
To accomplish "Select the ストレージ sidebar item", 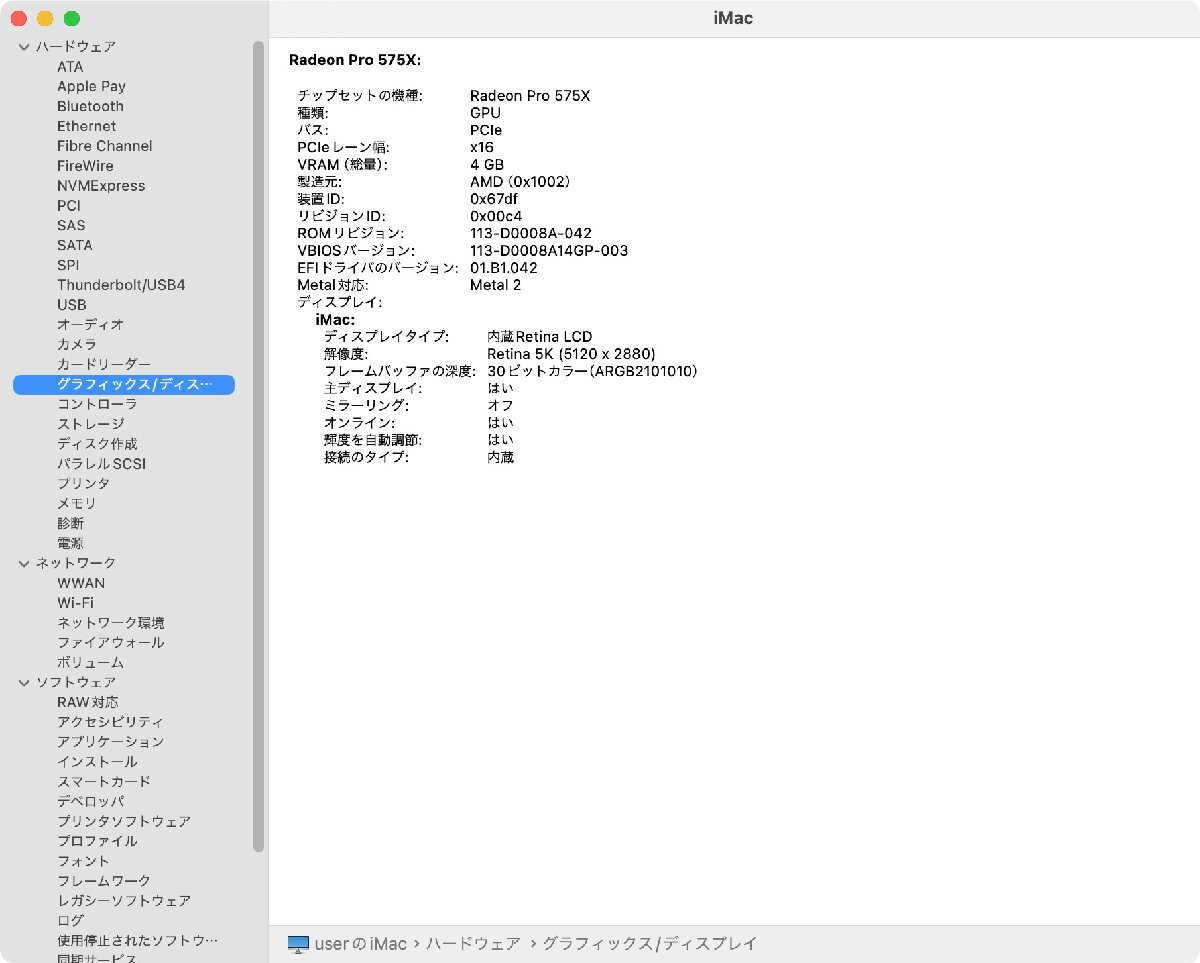I will click(x=90, y=424).
